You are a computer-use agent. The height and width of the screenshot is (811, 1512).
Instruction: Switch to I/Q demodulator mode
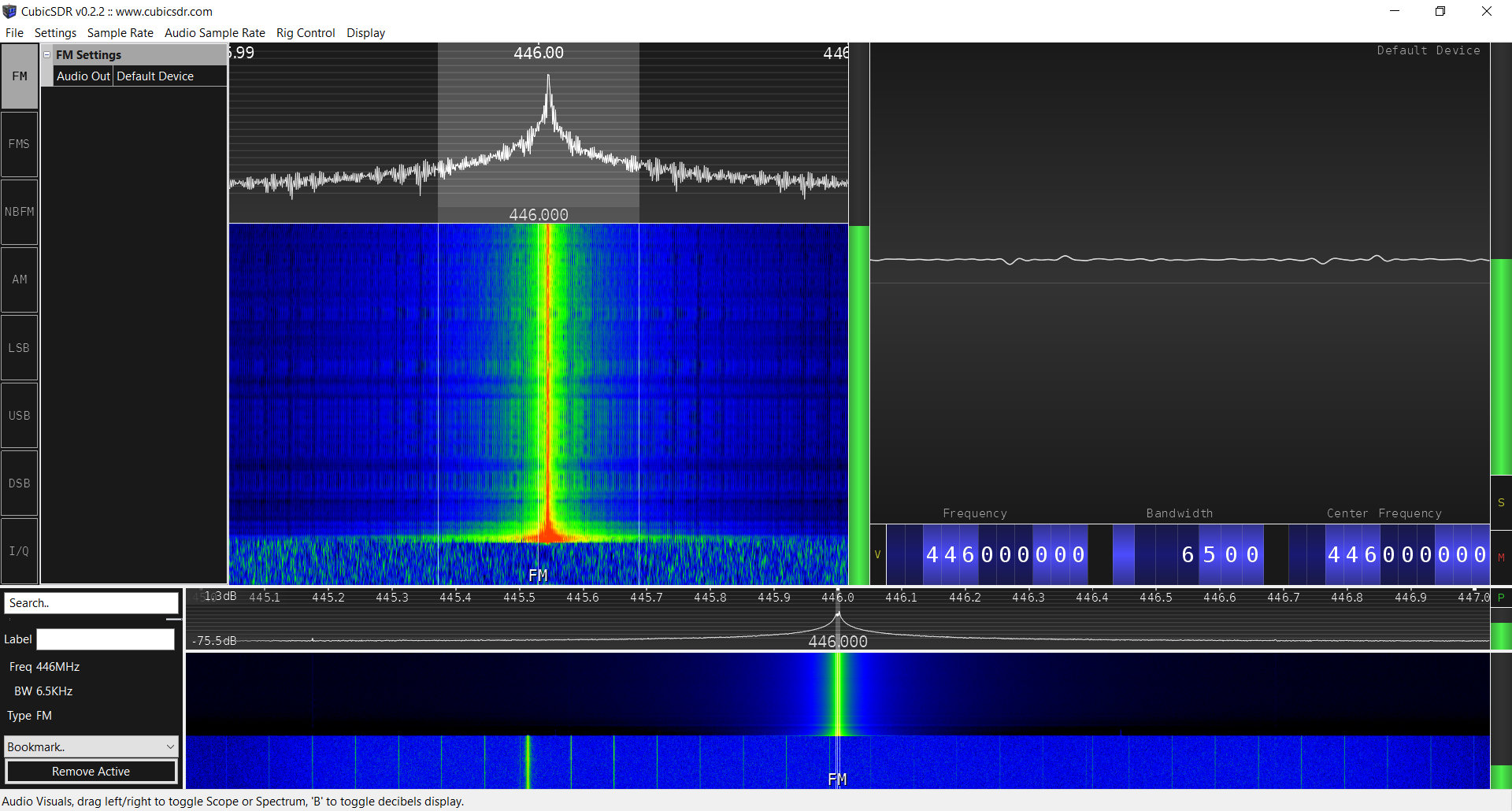[19, 550]
